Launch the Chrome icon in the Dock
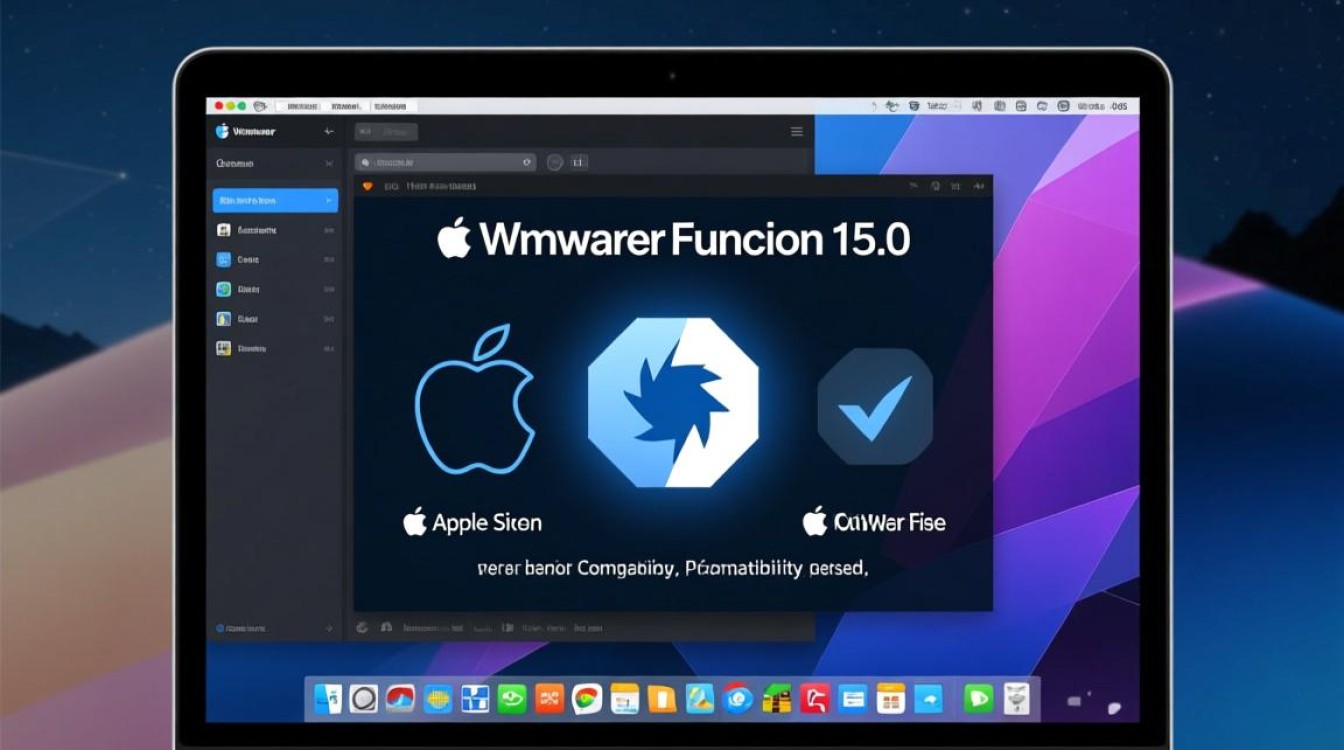The image size is (1344, 750). 586,699
